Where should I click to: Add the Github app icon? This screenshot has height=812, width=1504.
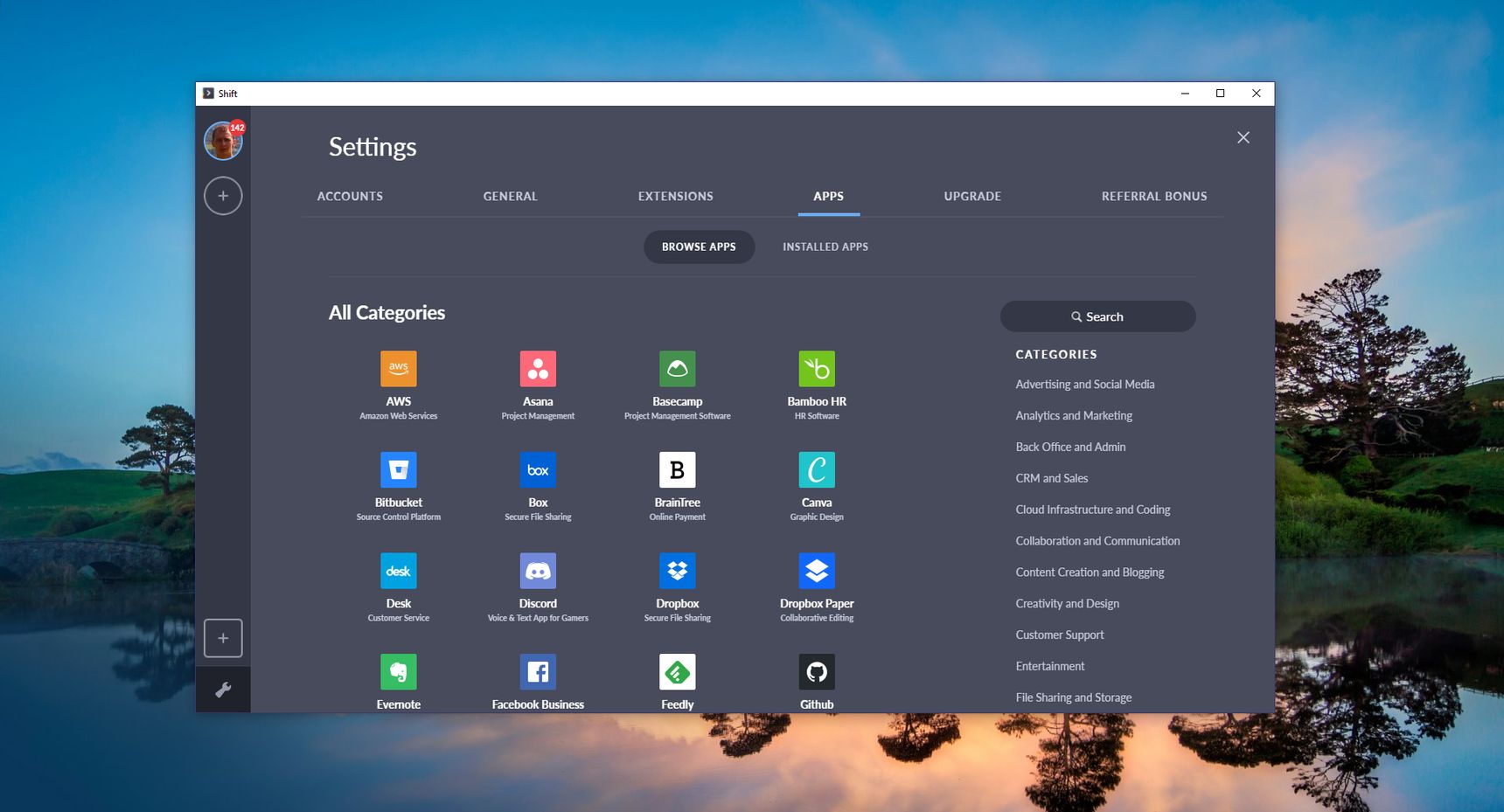coord(817,672)
